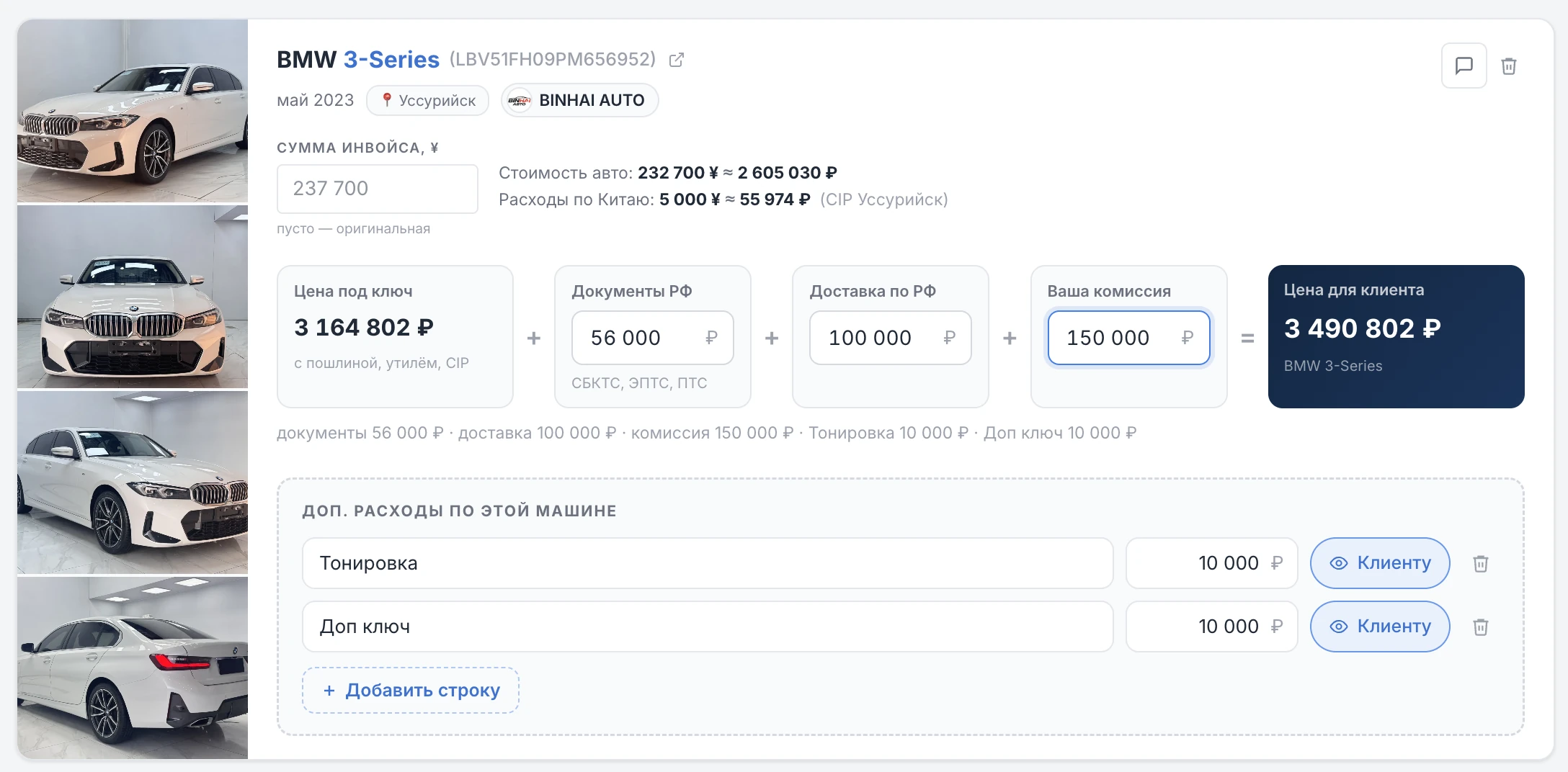Toggle Клиенту visibility for Тонировка
This screenshot has width=1568, height=772.
1380,563
